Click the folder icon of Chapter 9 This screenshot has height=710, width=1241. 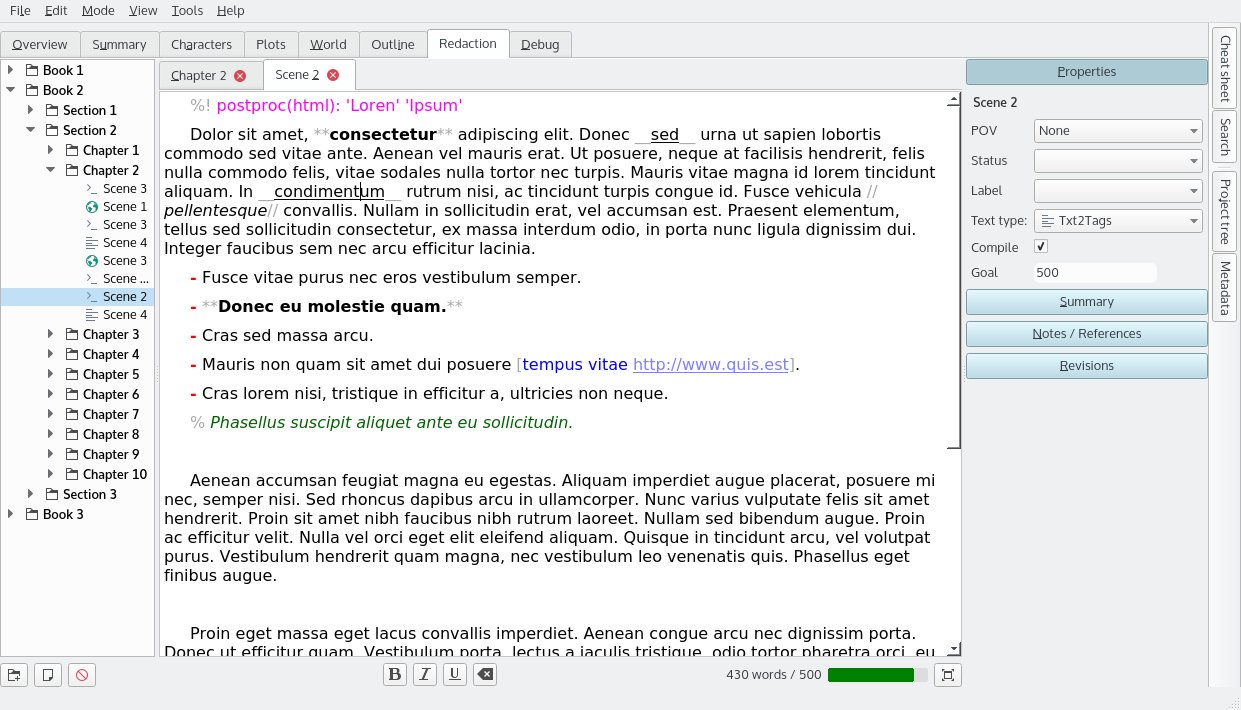click(71, 455)
